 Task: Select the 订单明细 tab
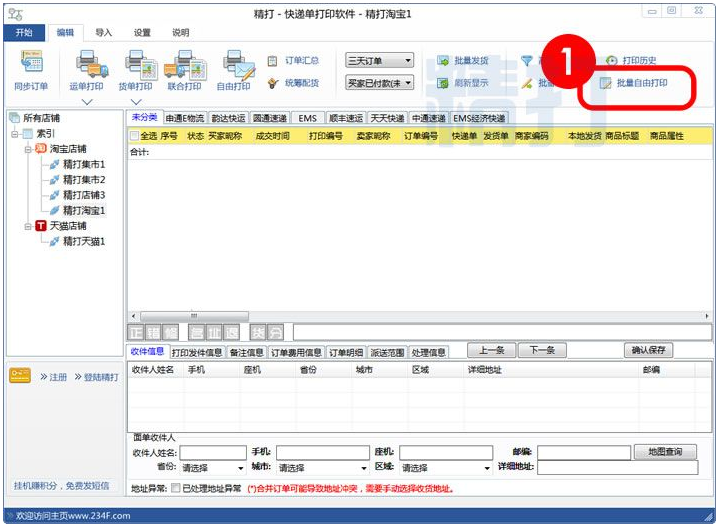click(346, 352)
